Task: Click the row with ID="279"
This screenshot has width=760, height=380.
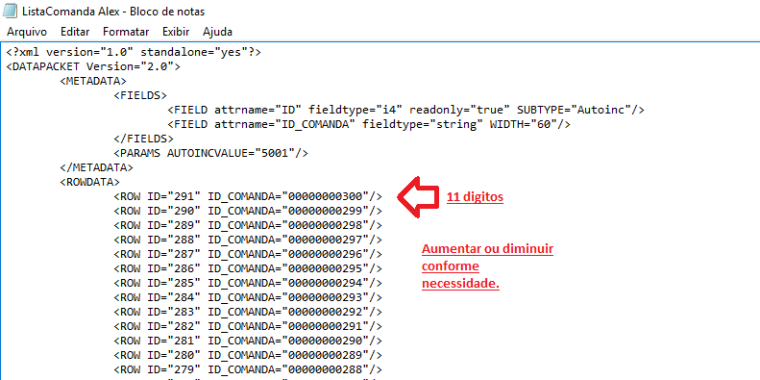Action: coord(248,369)
